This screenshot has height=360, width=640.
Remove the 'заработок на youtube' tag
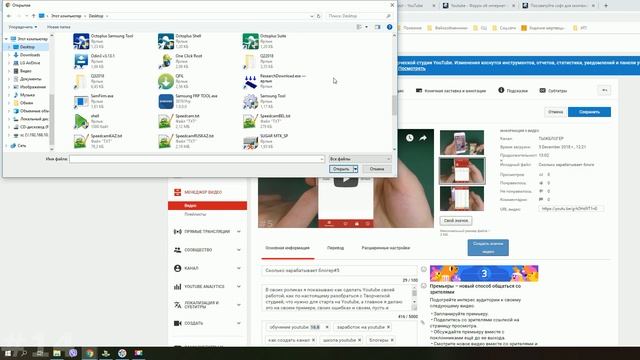(388, 327)
